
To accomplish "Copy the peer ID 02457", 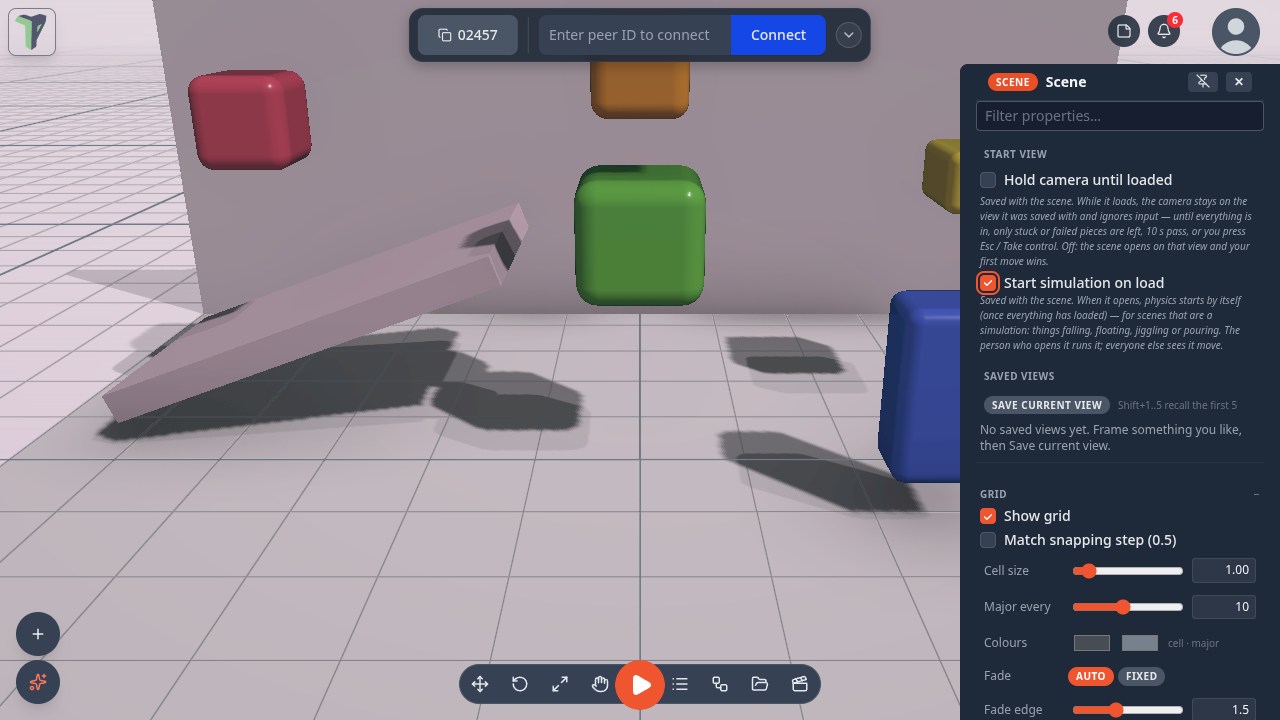I will pos(468,35).
